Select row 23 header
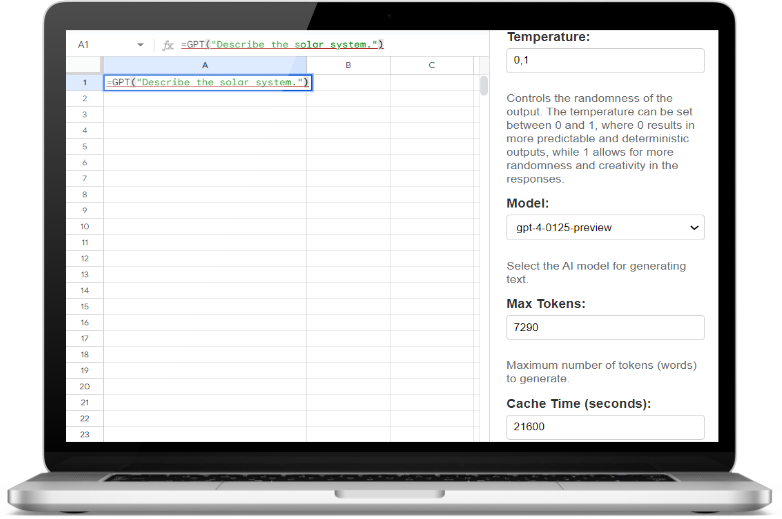 pyautogui.click(x=85, y=434)
